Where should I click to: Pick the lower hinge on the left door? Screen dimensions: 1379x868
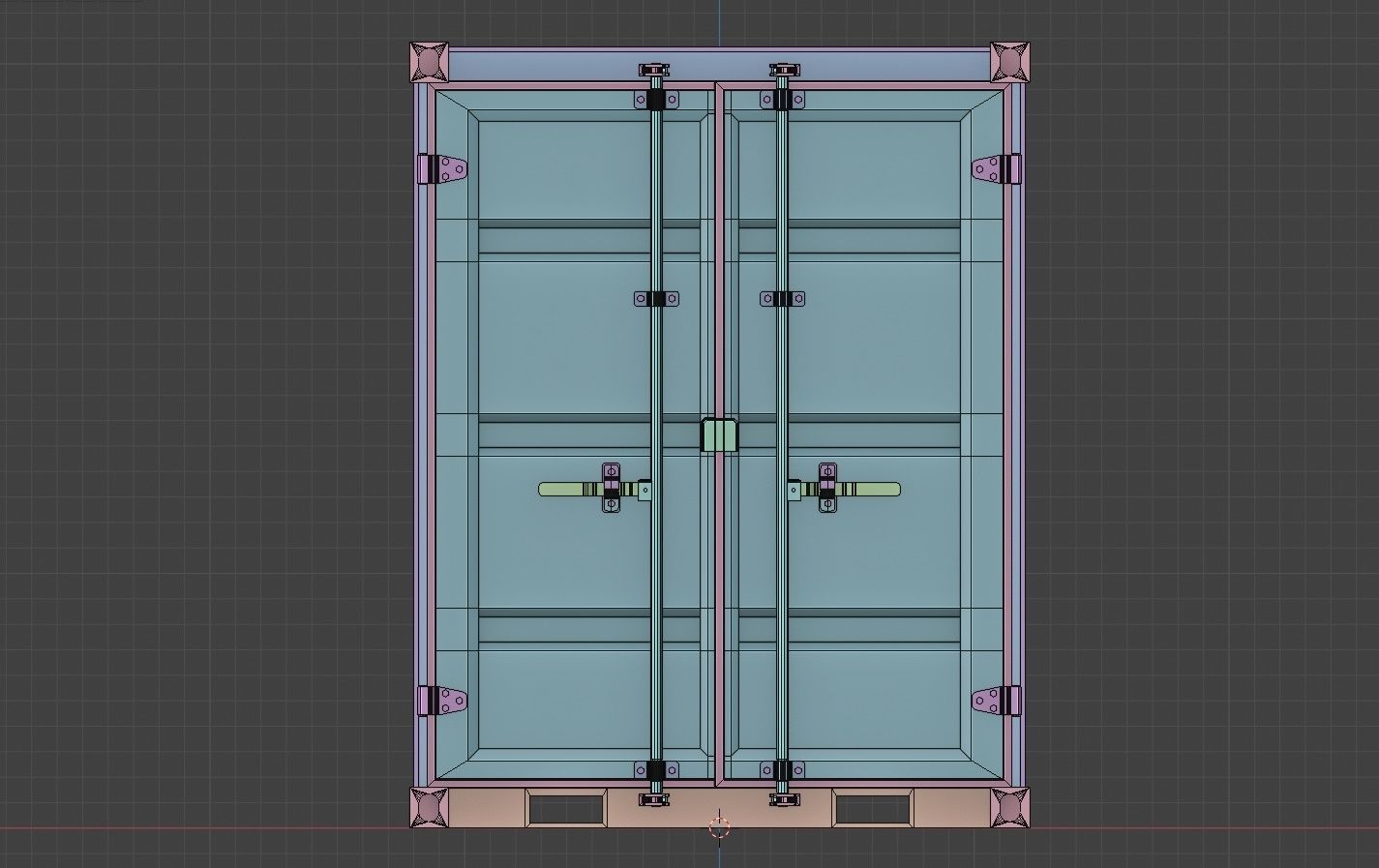pyautogui.click(x=442, y=701)
